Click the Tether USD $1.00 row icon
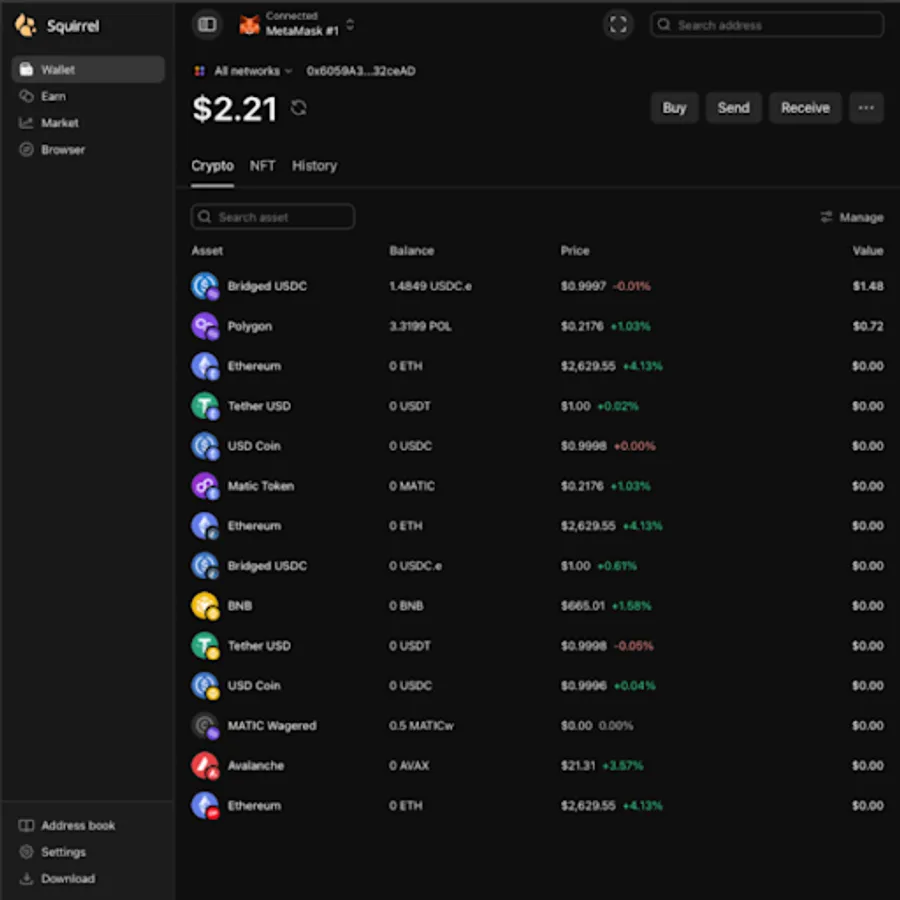This screenshot has height=900, width=900. tap(205, 406)
